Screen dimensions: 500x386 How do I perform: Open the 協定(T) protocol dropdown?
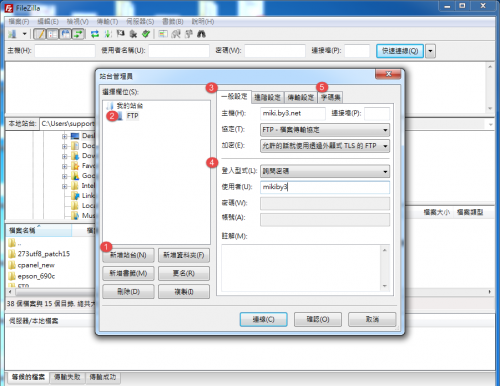pos(325,130)
